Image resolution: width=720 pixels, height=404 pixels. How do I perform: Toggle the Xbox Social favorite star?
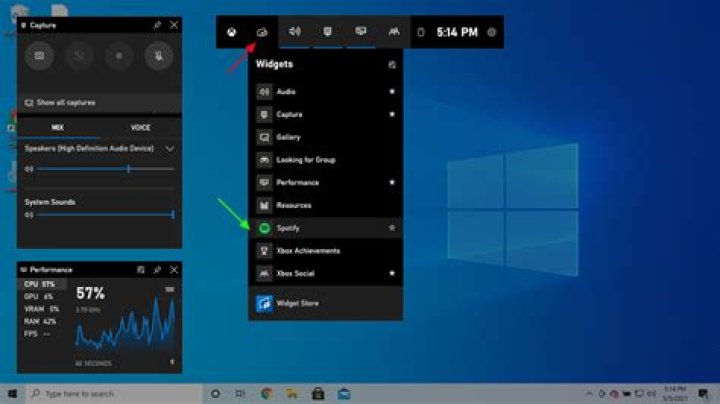392,273
